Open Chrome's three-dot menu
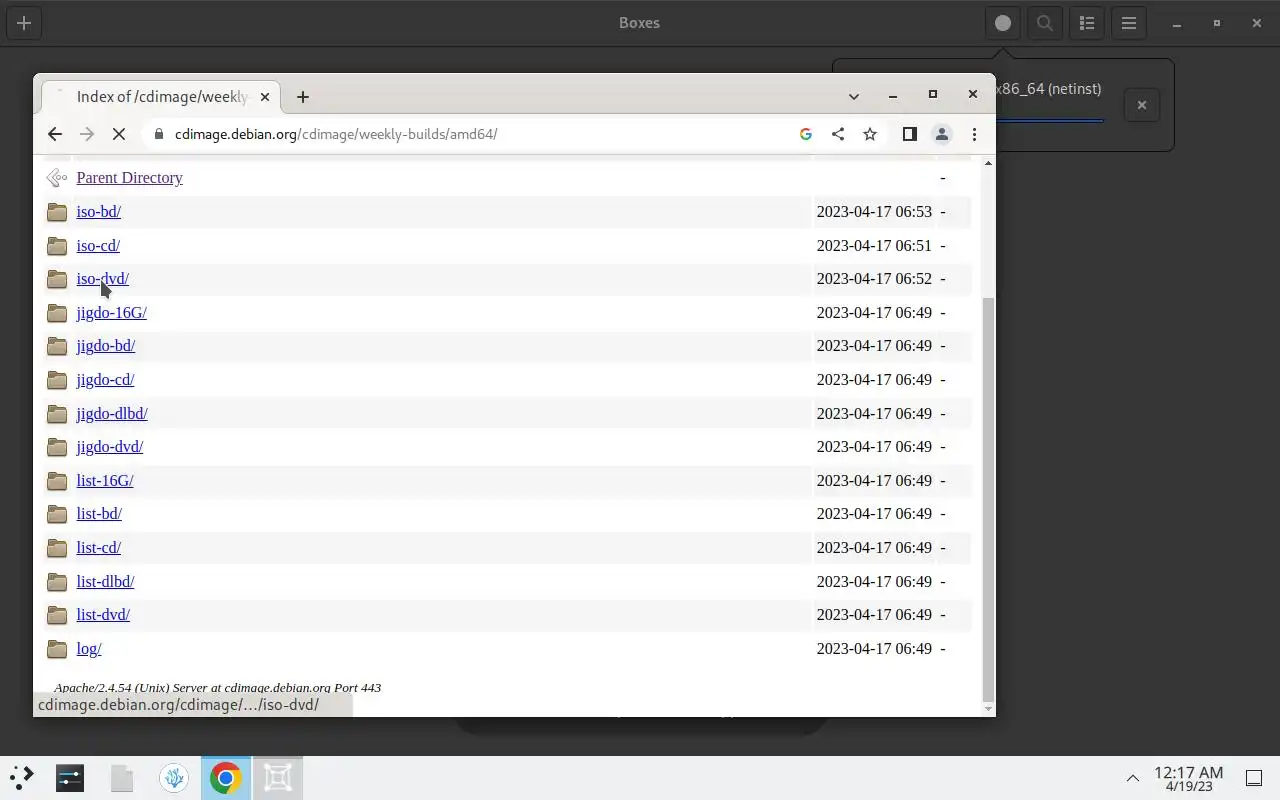 click(x=974, y=134)
